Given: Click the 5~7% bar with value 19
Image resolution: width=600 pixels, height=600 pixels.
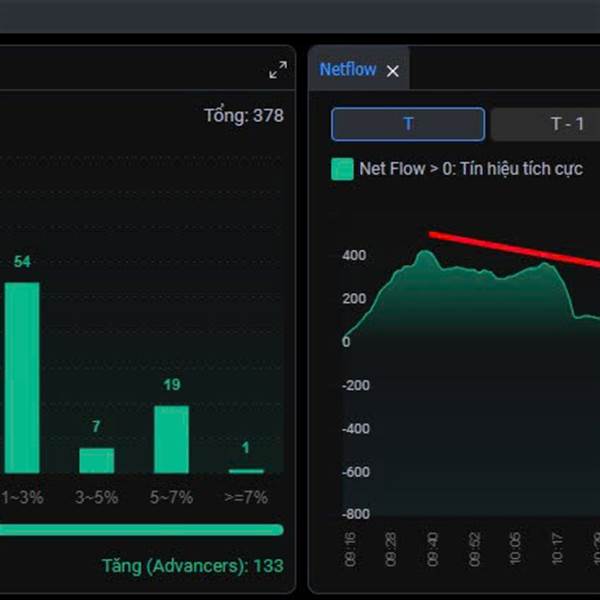Looking at the screenshot, I should 171,439.
